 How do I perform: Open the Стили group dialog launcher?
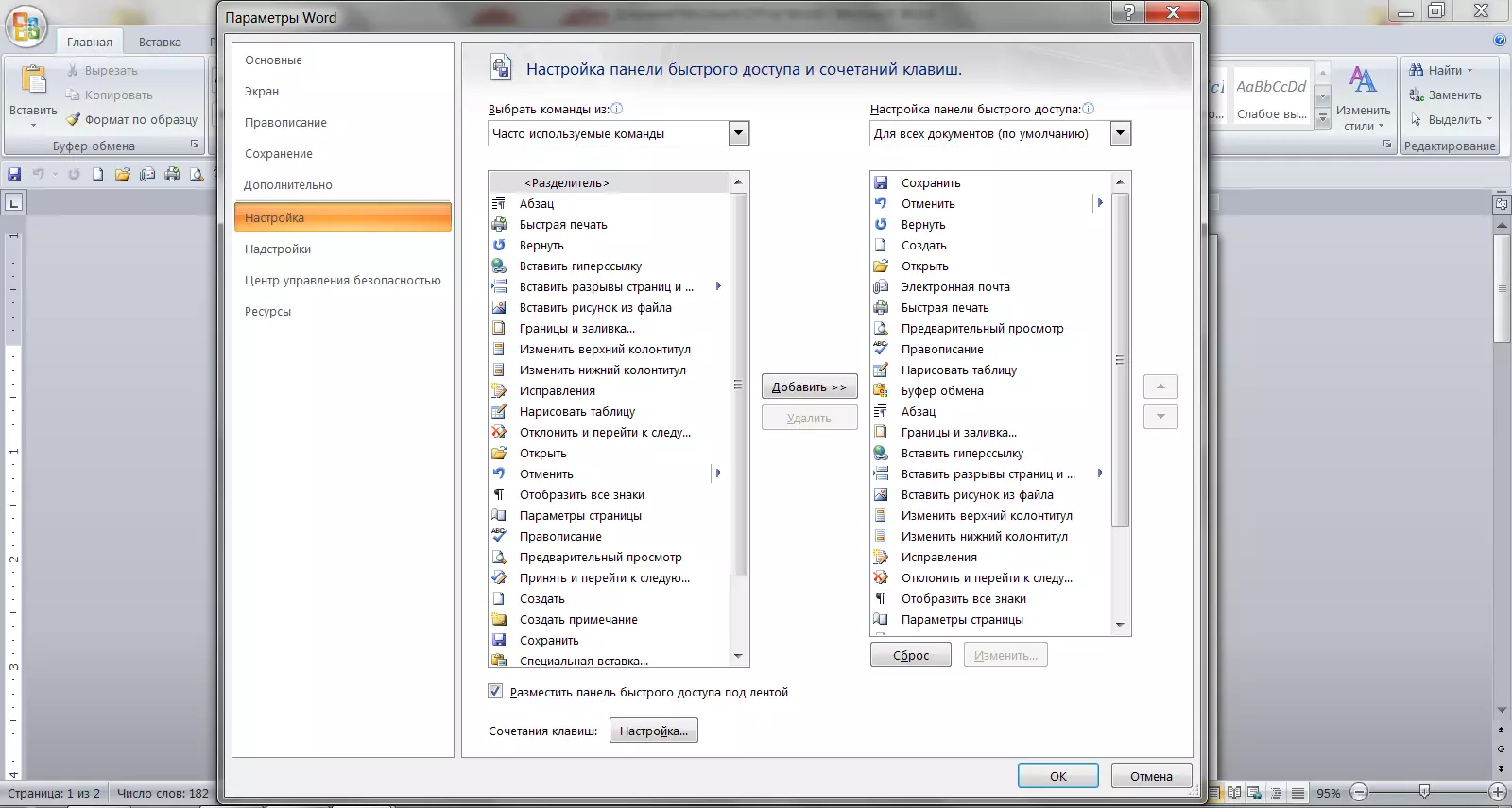[1387, 145]
